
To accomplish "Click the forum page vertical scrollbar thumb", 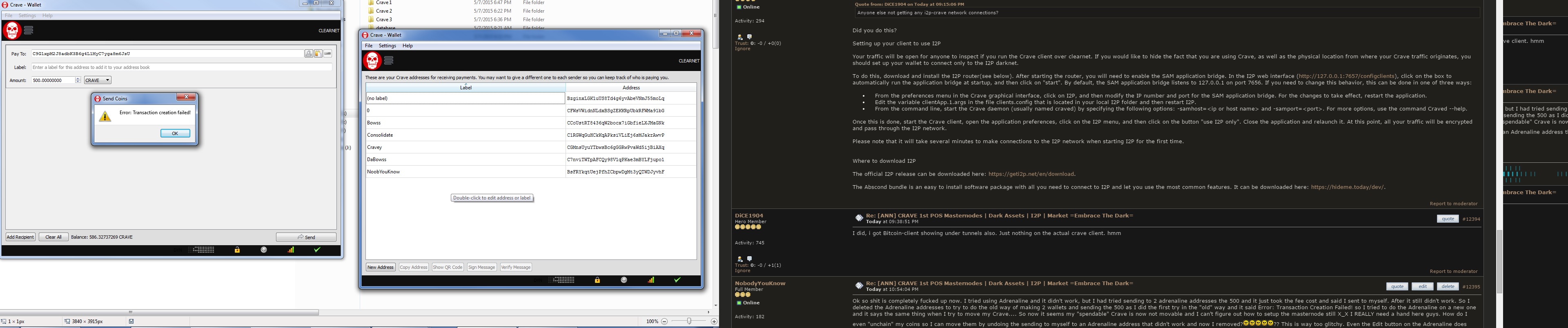I will pos(1499,262).
